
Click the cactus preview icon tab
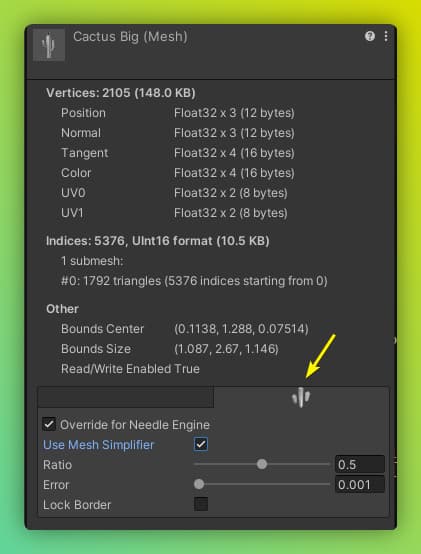point(301,397)
